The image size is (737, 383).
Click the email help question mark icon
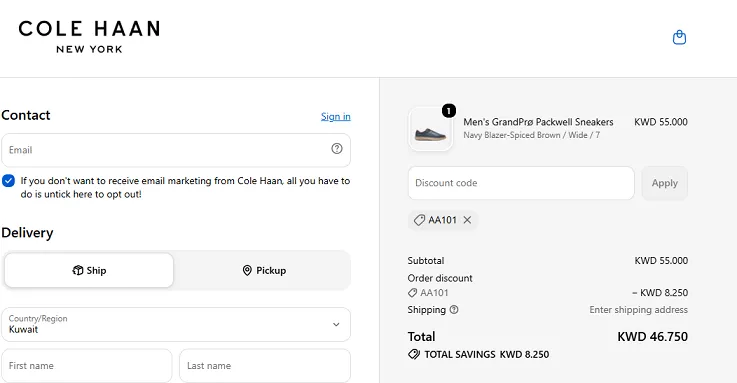point(337,149)
